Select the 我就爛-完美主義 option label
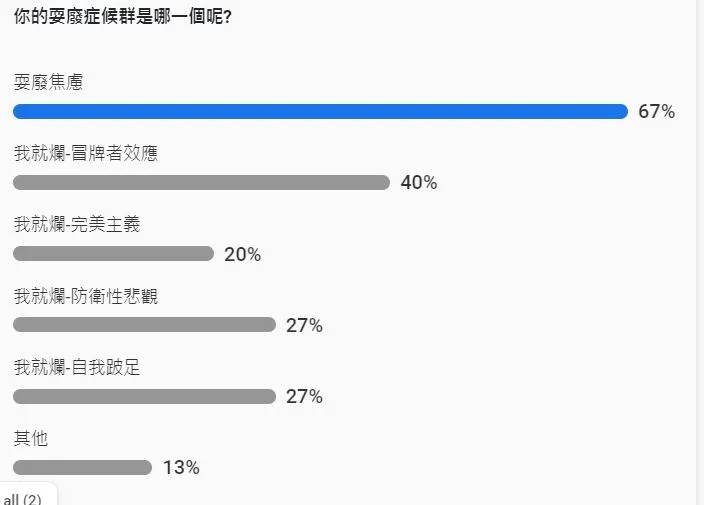The width and height of the screenshot is (704, 505). tap(77, 224)
